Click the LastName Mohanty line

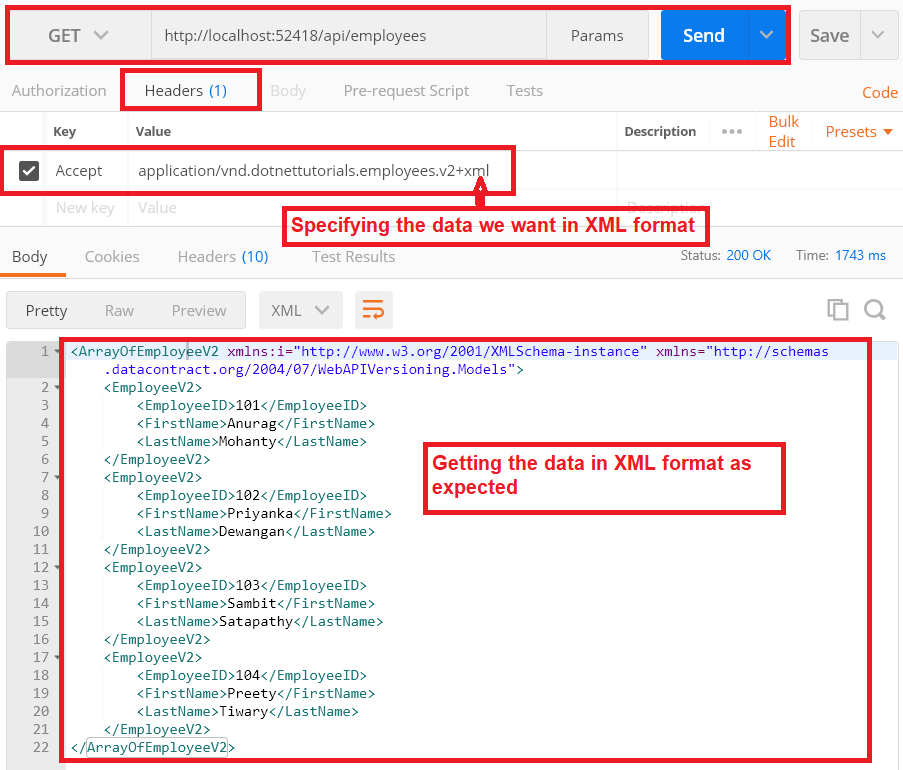252,441
